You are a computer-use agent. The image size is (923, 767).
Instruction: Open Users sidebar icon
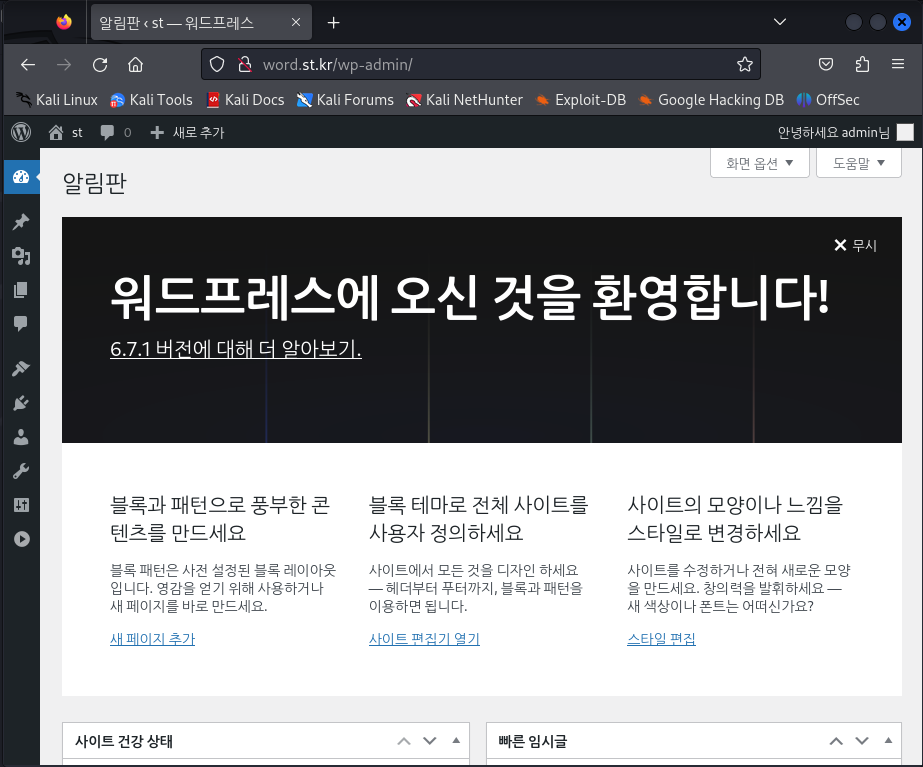(x=21, y=437)
